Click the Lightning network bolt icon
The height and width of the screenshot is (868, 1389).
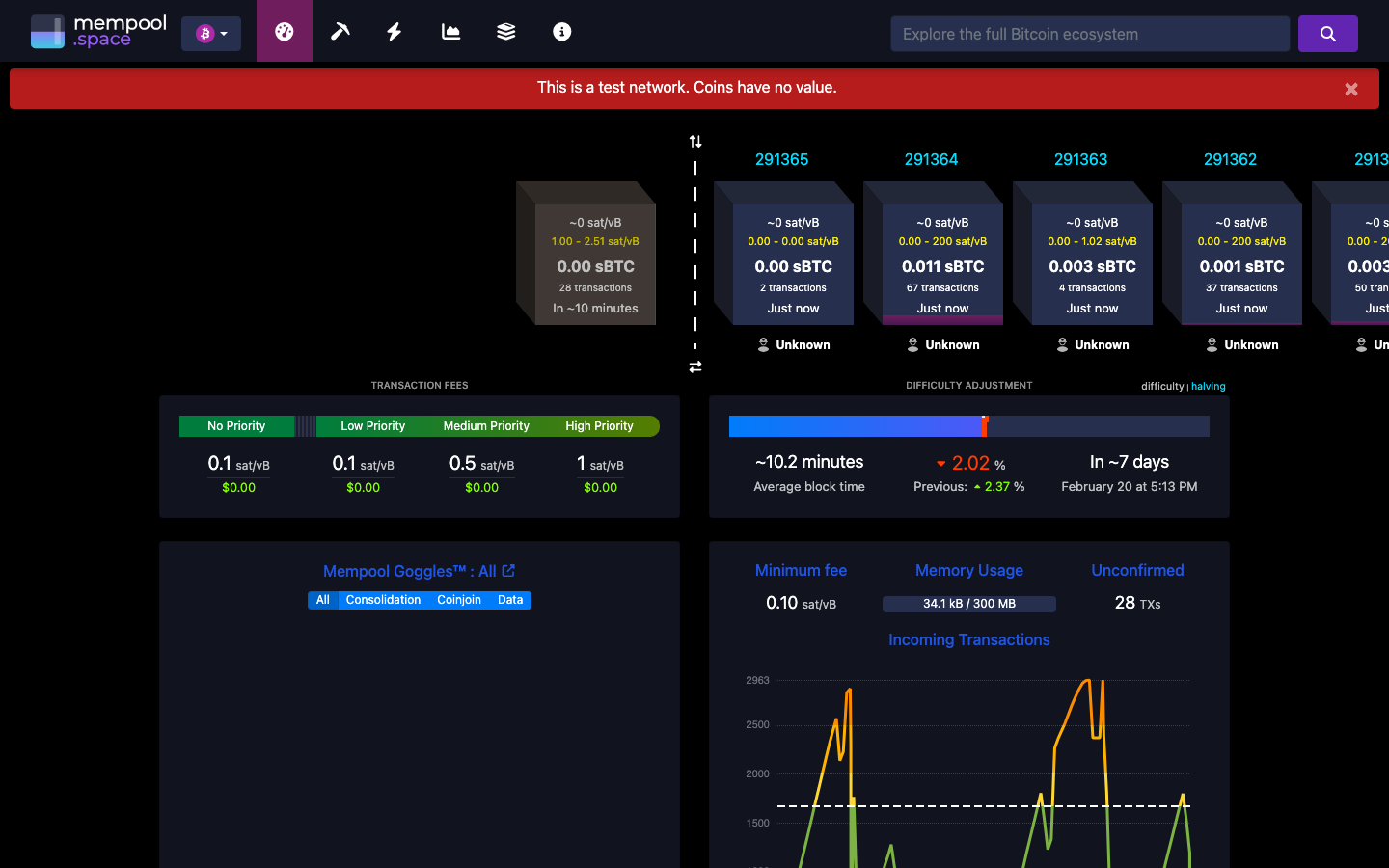pyautogui.click(x=395, y=31)
